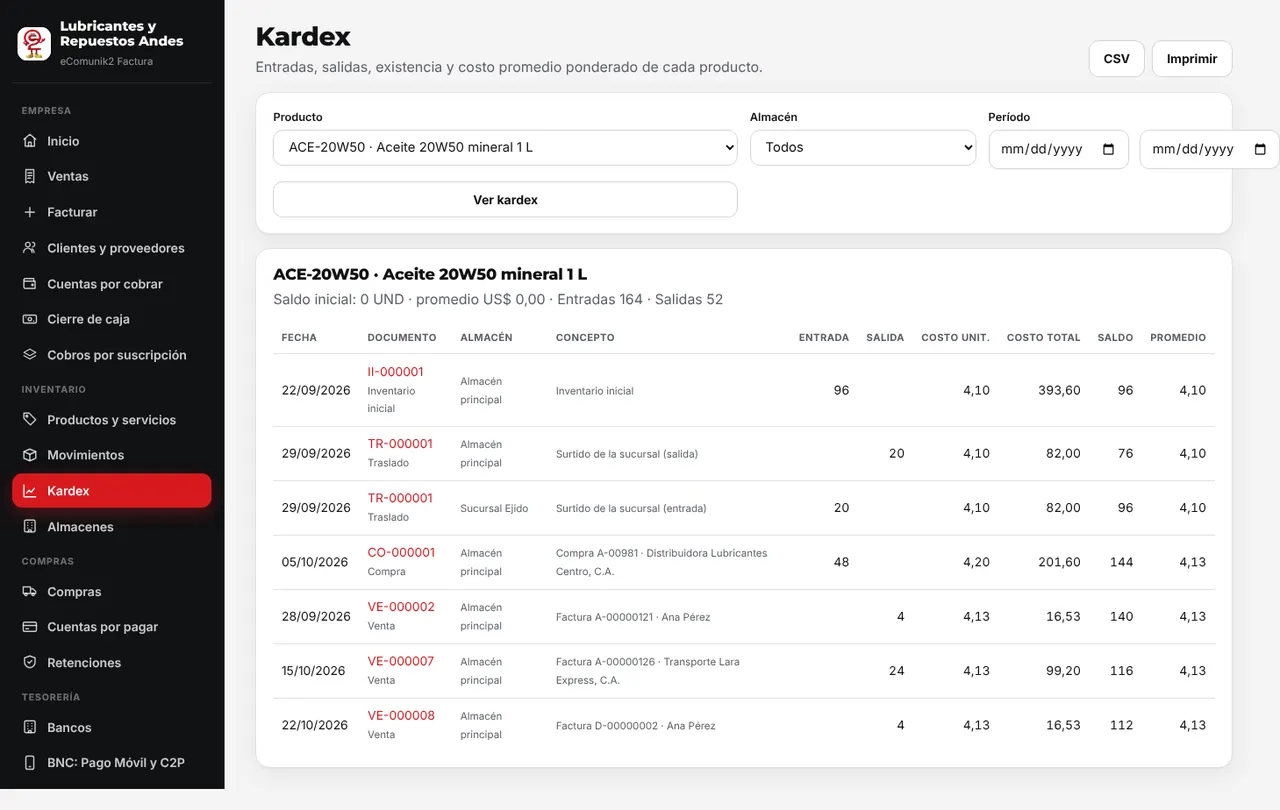Click the icon beside Cobros por suscripción
Screen dimensions: 1280x810
tap(30, 355)
